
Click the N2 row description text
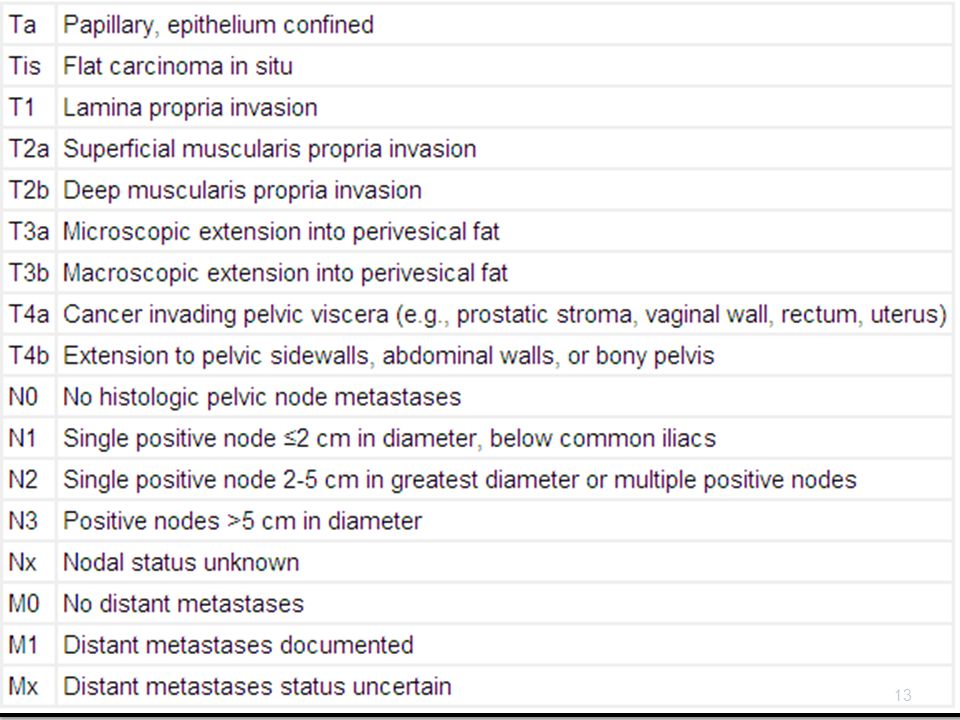460,480
